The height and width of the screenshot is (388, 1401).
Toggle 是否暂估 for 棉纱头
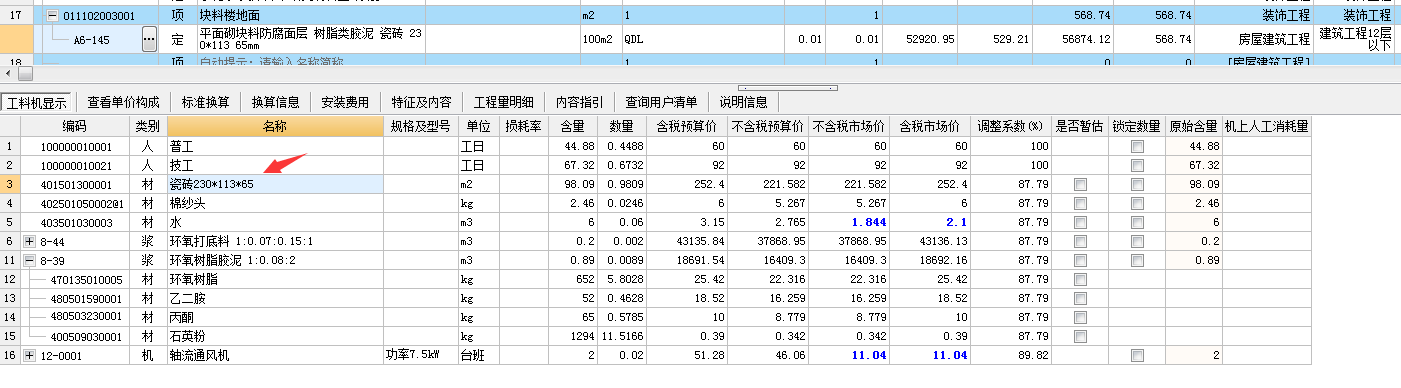tap(1080, 203)
